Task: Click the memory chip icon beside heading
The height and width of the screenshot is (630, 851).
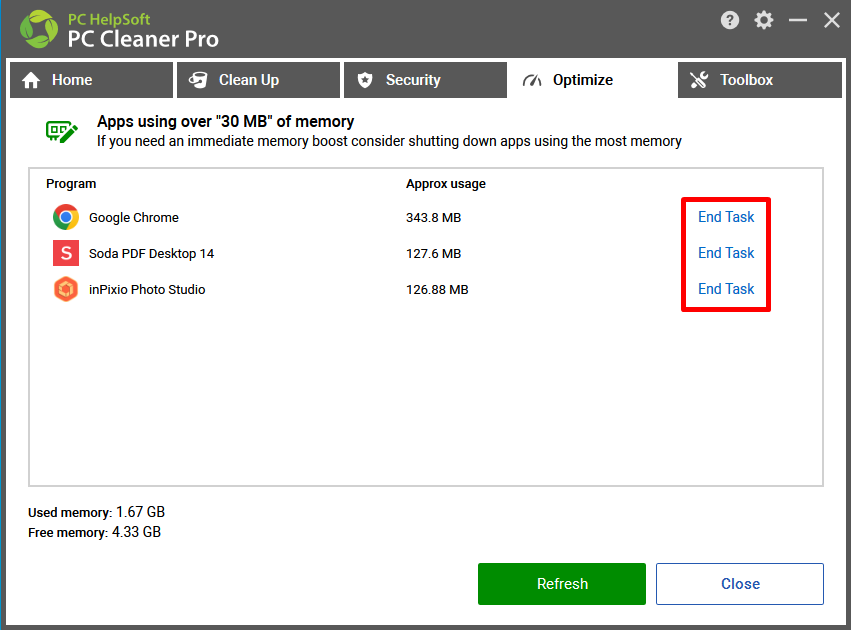Action: [61, 131]
